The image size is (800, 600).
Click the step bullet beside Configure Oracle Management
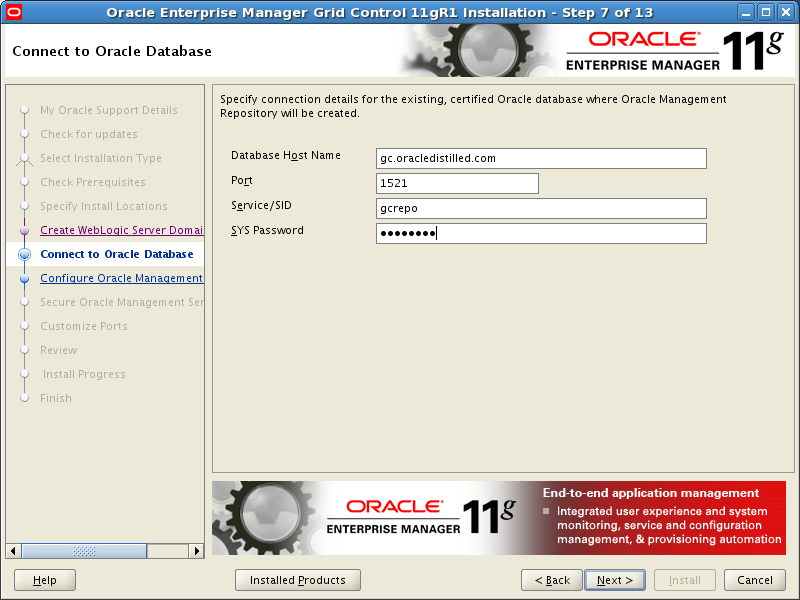coord(24,279)
